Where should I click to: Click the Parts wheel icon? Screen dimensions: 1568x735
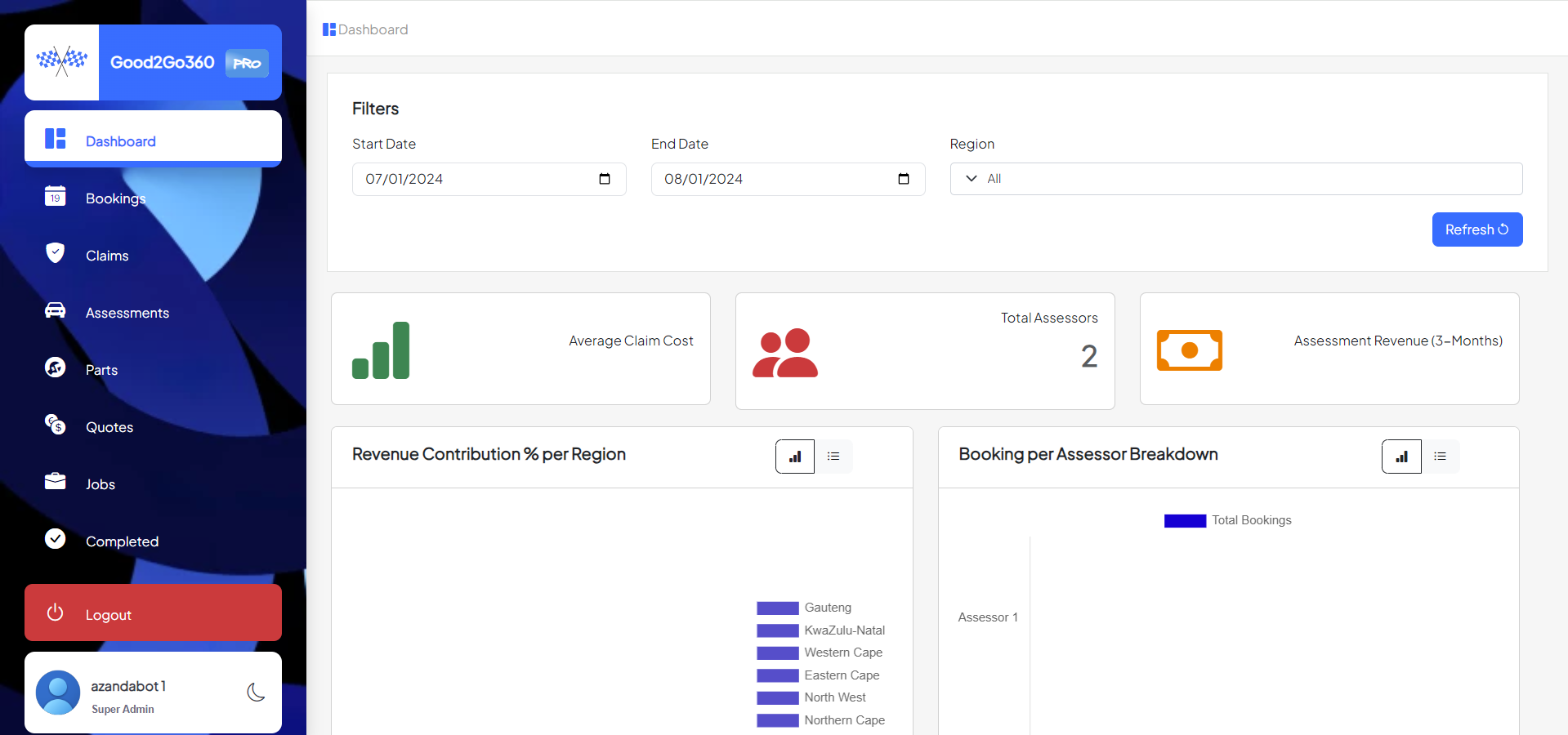tap(55, 367)
